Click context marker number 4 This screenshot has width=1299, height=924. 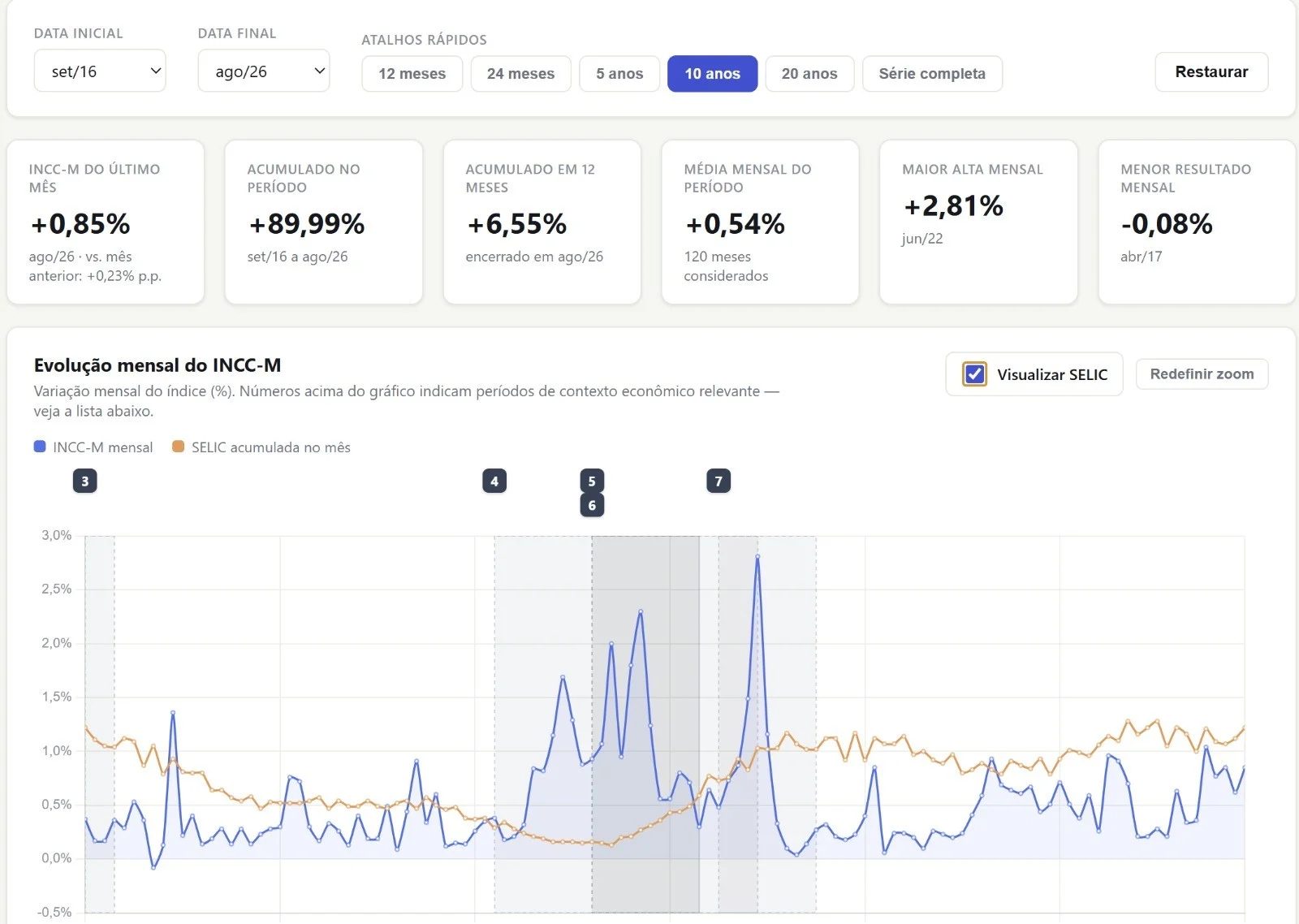coord(494,481)
